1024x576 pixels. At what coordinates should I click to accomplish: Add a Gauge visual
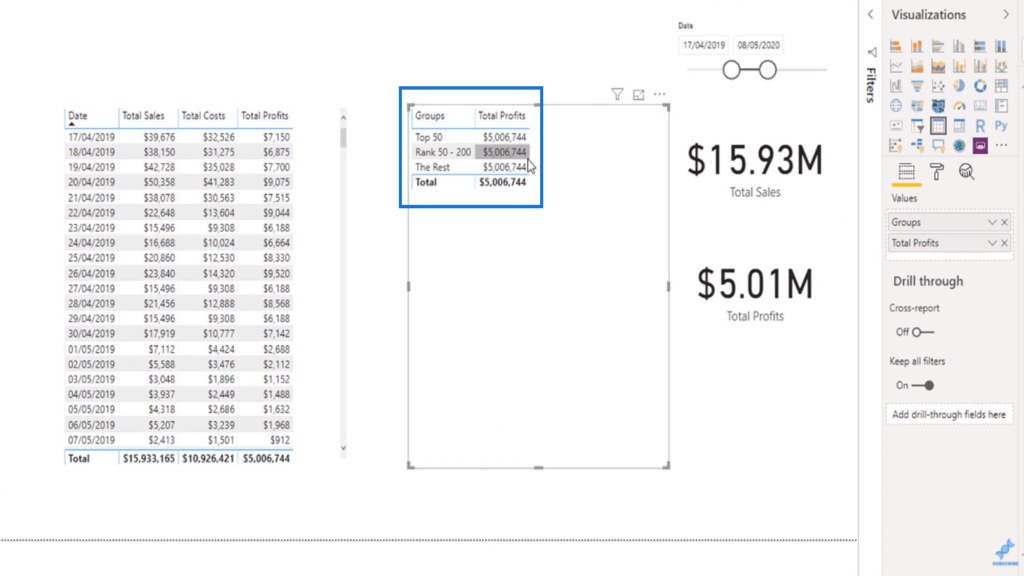(x=959, y=106)
